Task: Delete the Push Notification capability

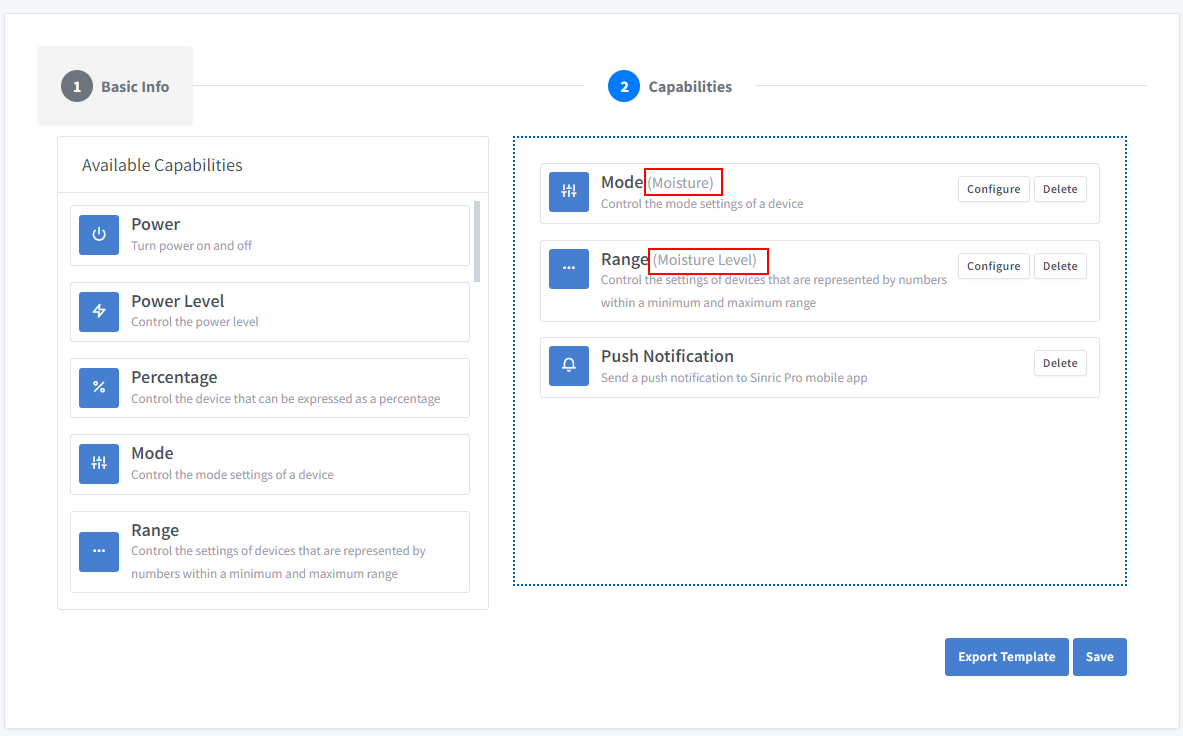Action: click(x=1060, y=362)
